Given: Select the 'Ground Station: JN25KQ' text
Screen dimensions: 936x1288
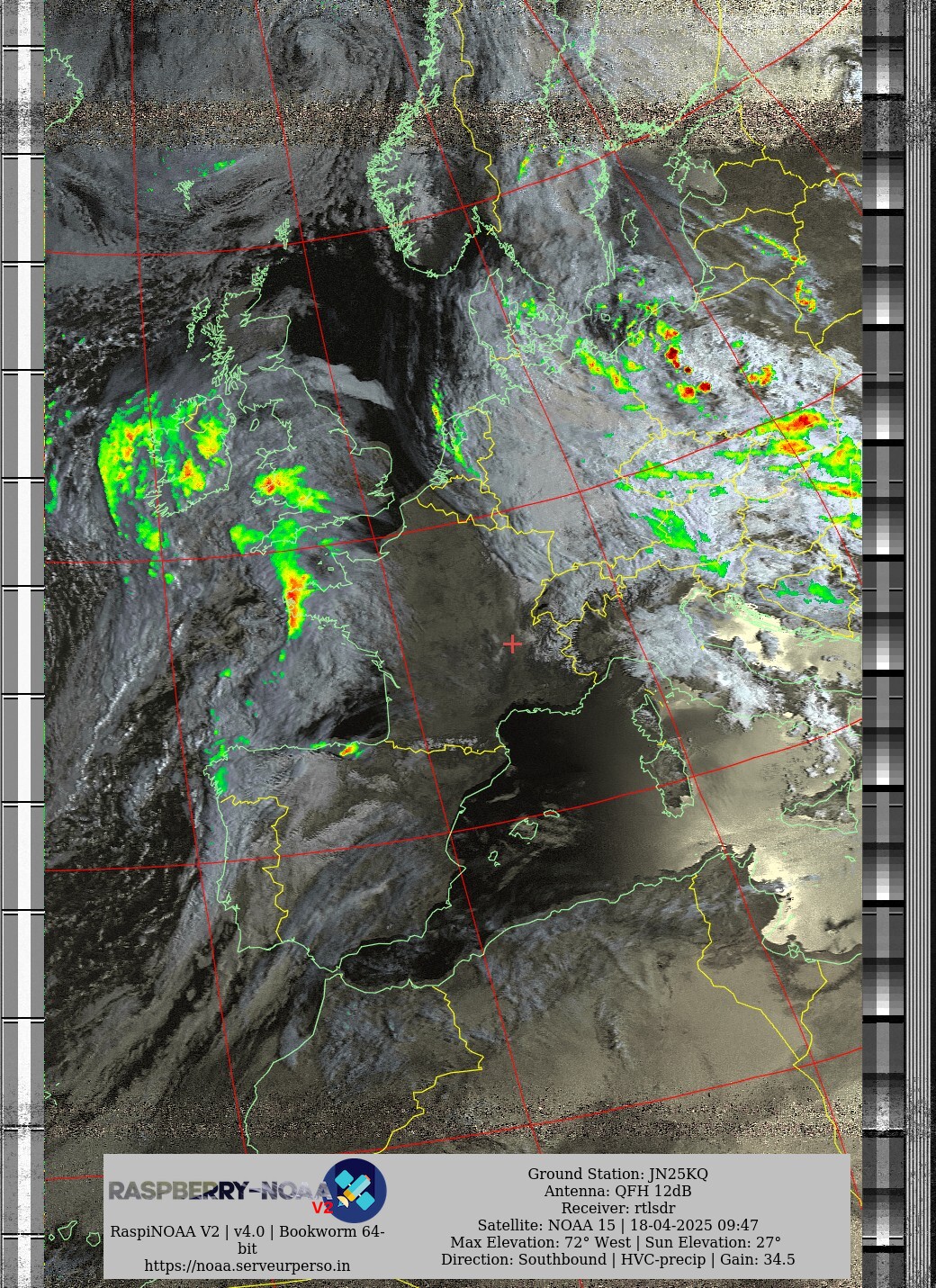Looking at the screenshot, I should (617, 1174).
